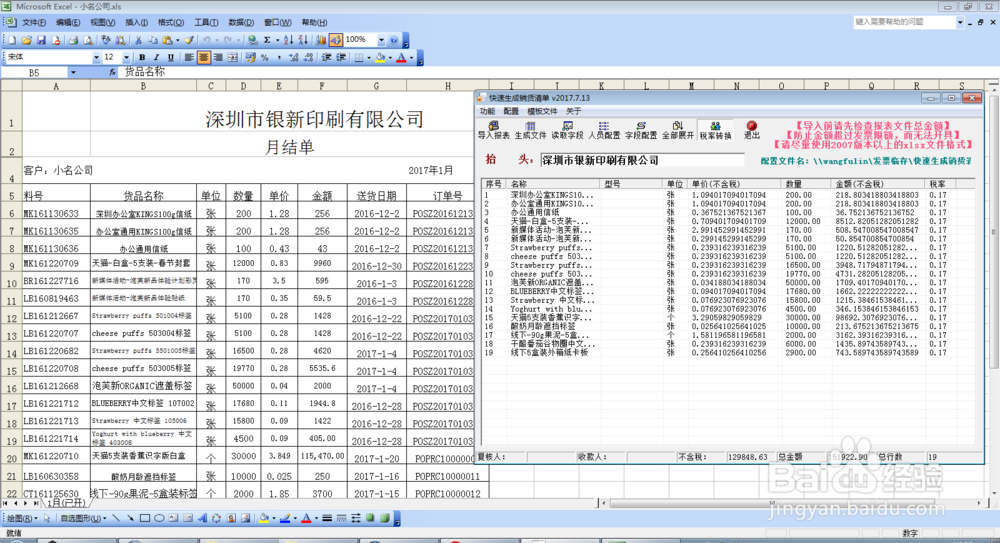Click the red 退出 exit icon

point(752,130)
